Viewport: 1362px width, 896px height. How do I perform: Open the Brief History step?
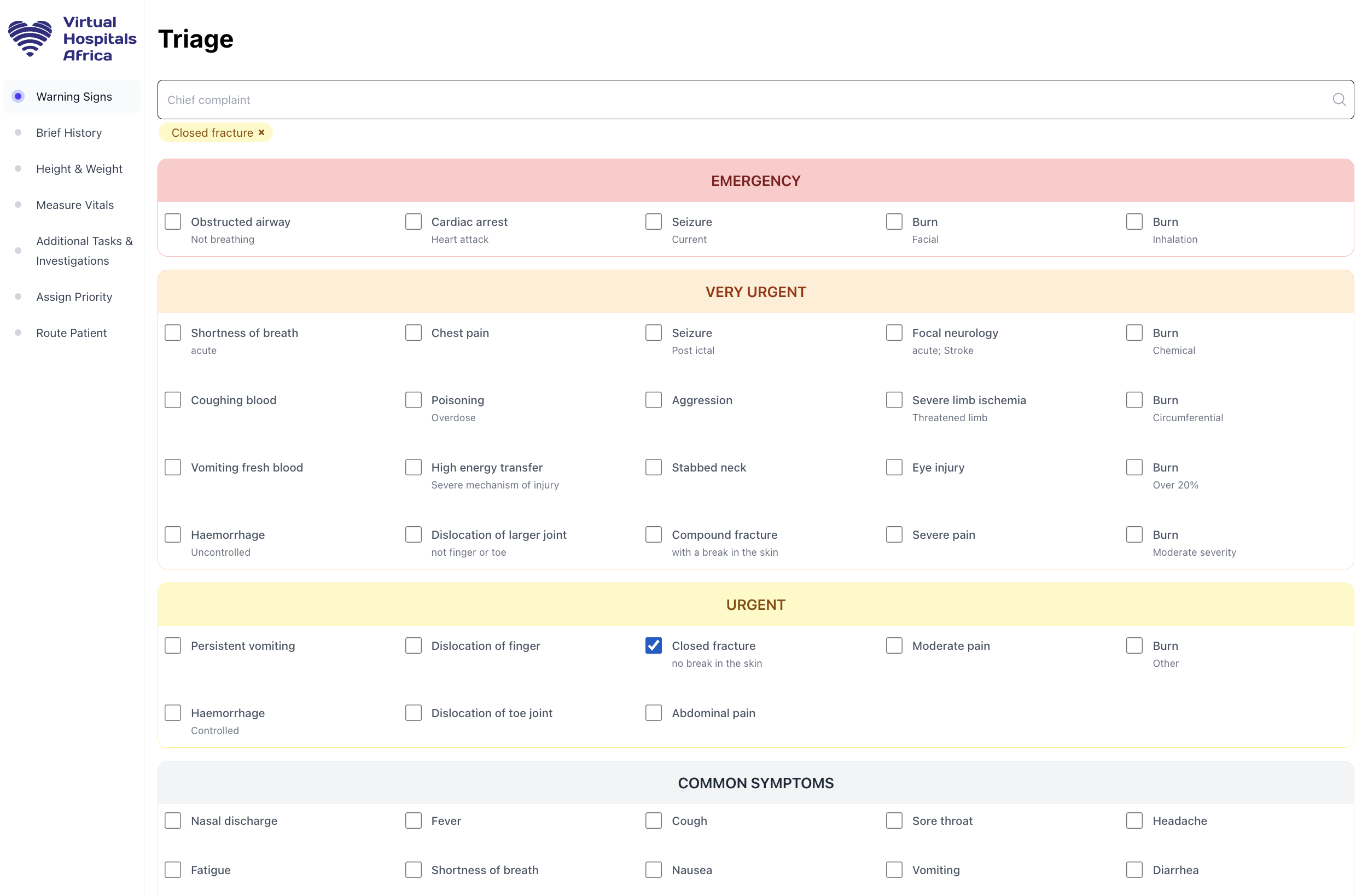(69, 133)
